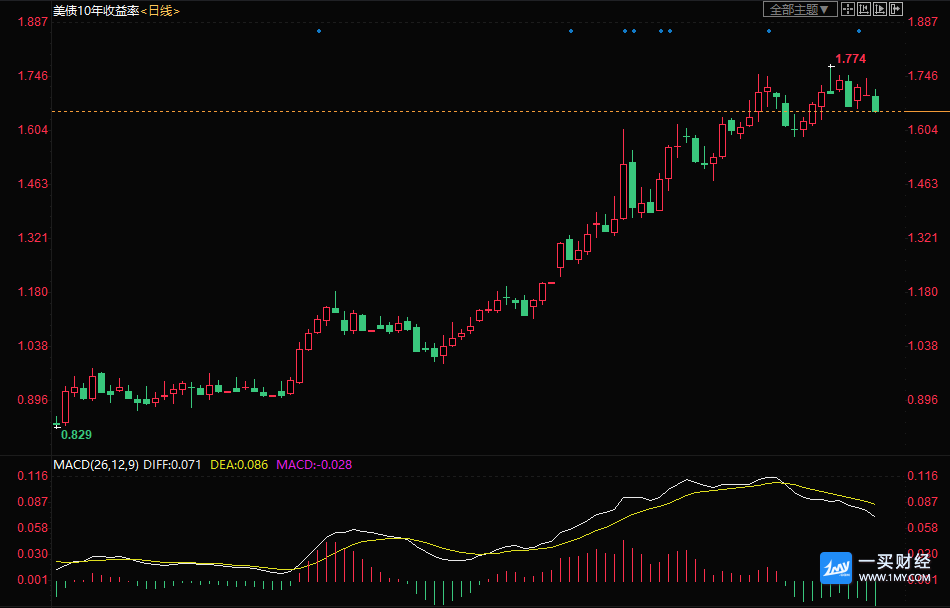Click the MACD:-0.028 value
The height and width of the screenshot is (608, 950).
coord(314,465)
